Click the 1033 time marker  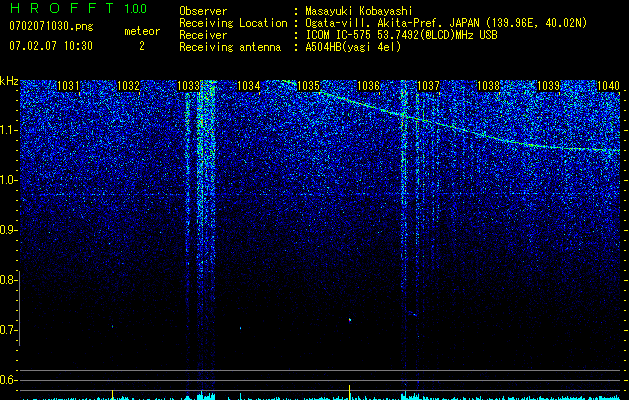(x=188, y=86)
